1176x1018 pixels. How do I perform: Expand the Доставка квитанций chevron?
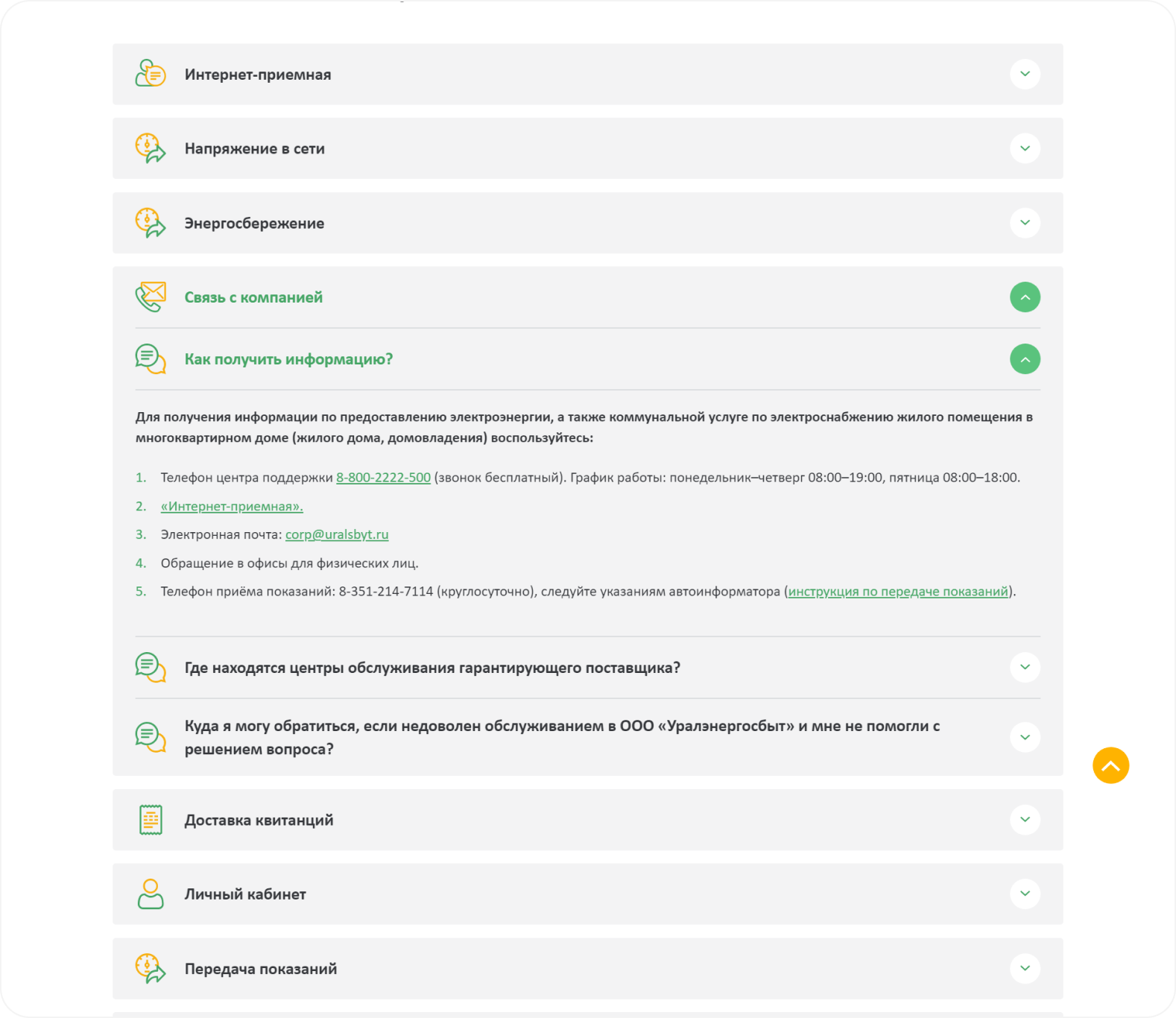(x=1025, y=820)
